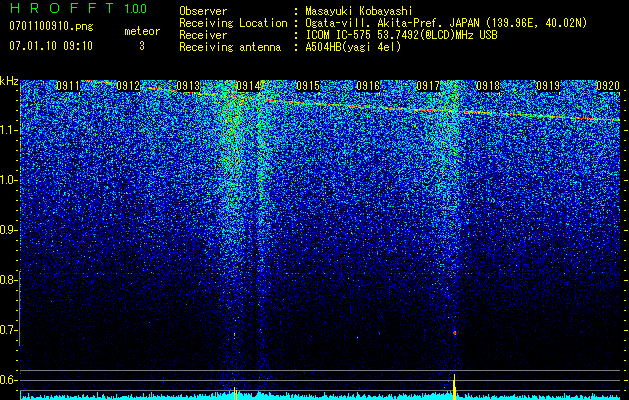This screenshot has width=629, height=400.
Task: Click the timestamp 07.01.10 09:10
Action: (x=51, y=46)
